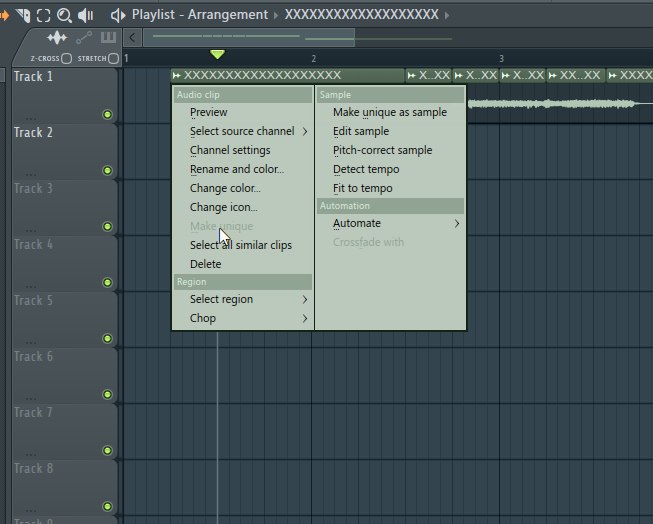
Task: Expand the Chop submenu
Action: [x=242, y=318]
